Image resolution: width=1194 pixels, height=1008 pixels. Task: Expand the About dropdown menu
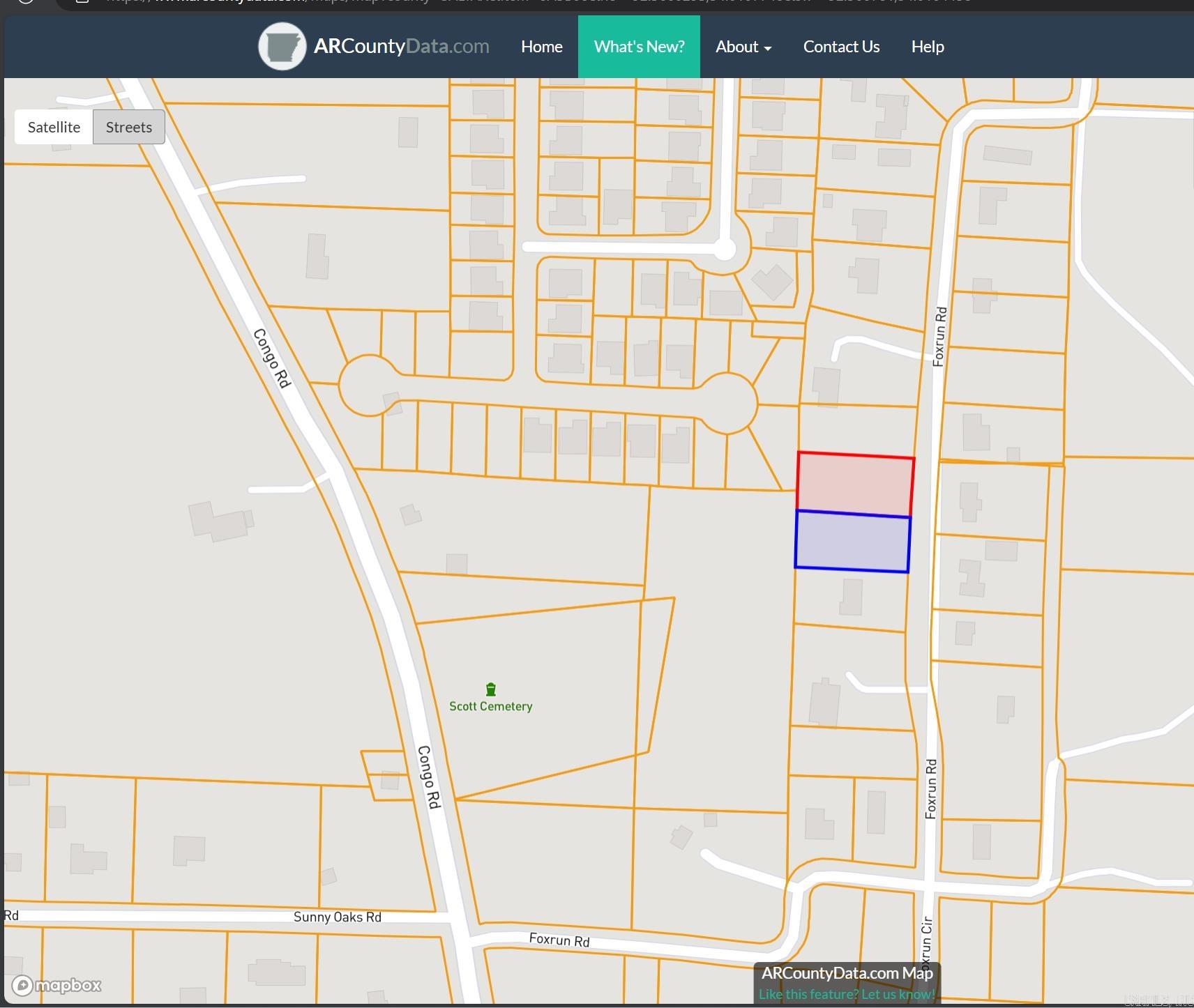743,47
